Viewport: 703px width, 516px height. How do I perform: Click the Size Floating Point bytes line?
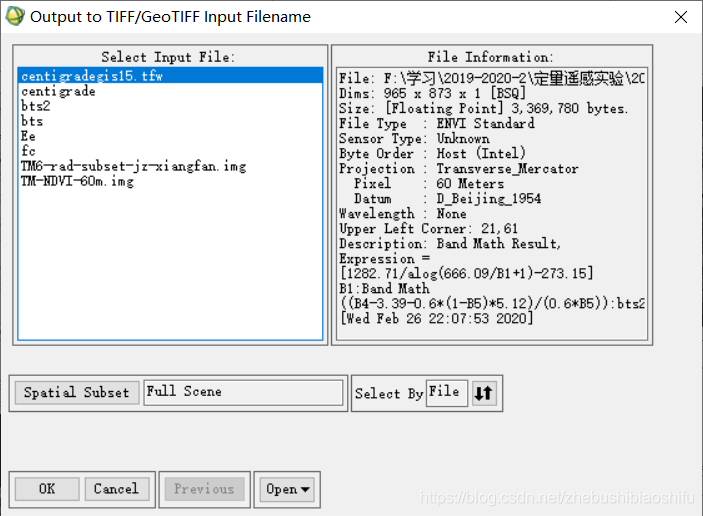[483, 108]
